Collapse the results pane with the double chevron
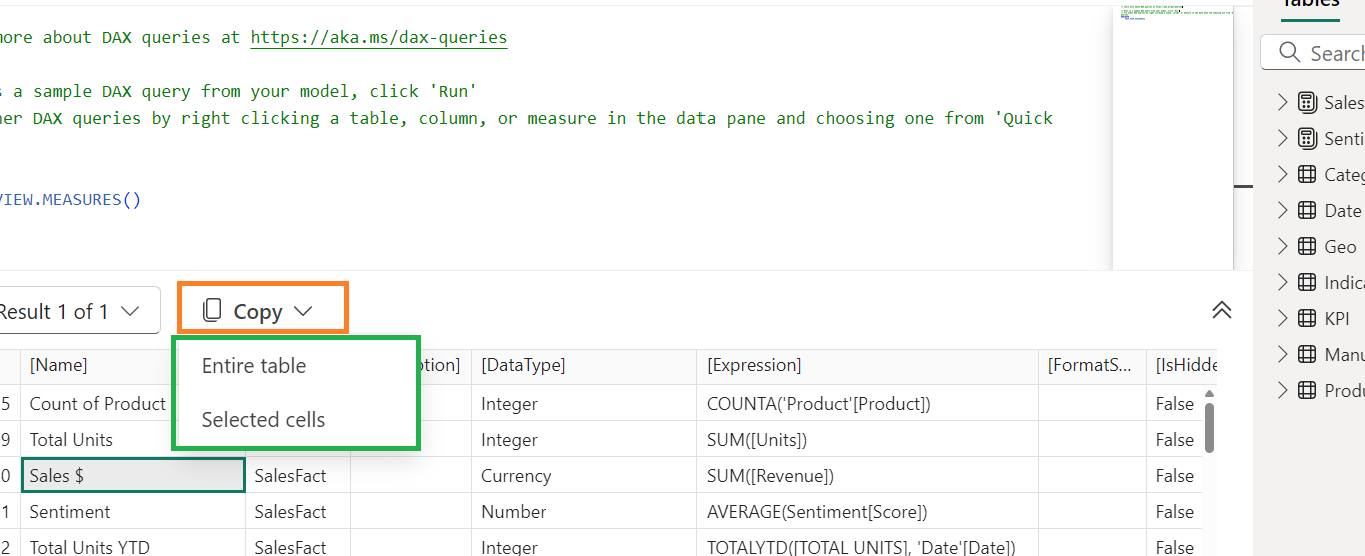1365x556 pixels. (x=1221, y=310)
